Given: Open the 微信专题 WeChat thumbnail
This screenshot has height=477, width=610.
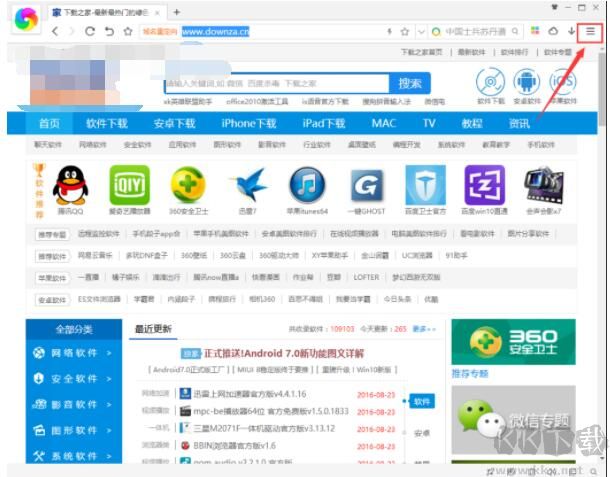Looking at the screenshot, I should pyautogui.click(x=514, y=420).
